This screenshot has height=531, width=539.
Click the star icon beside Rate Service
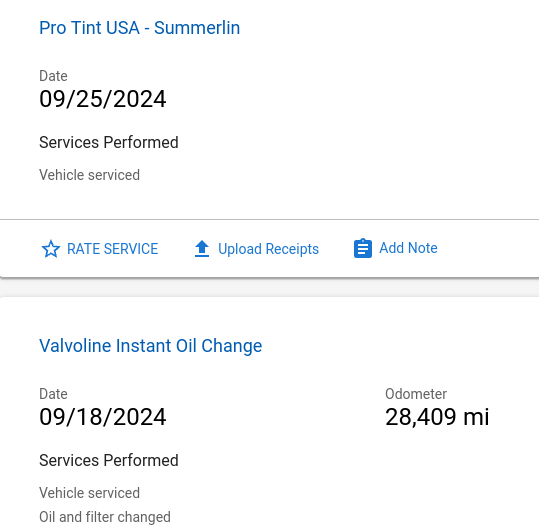pos(51,249)
